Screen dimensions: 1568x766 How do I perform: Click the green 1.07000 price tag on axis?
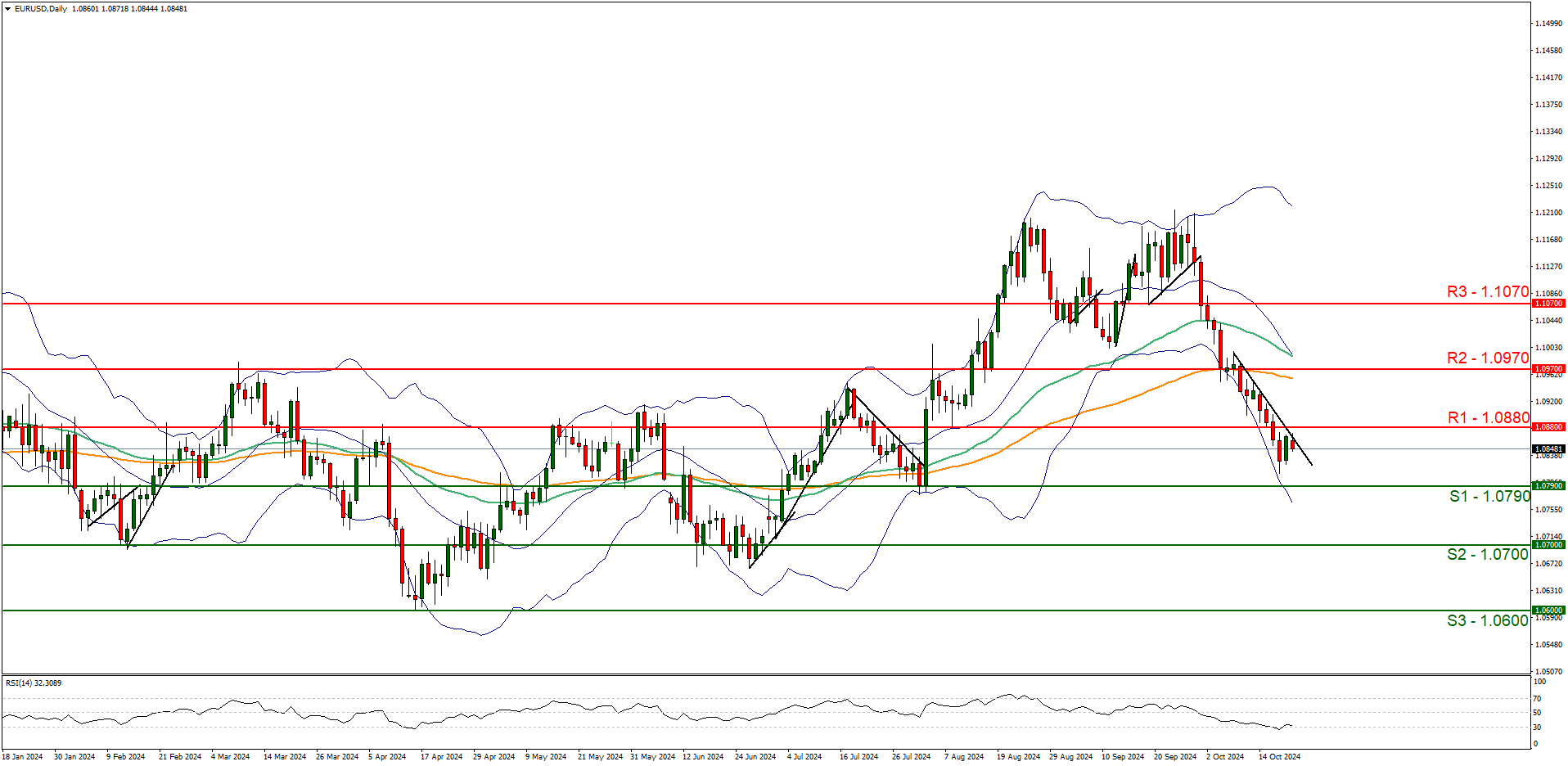coord(1548,545)
